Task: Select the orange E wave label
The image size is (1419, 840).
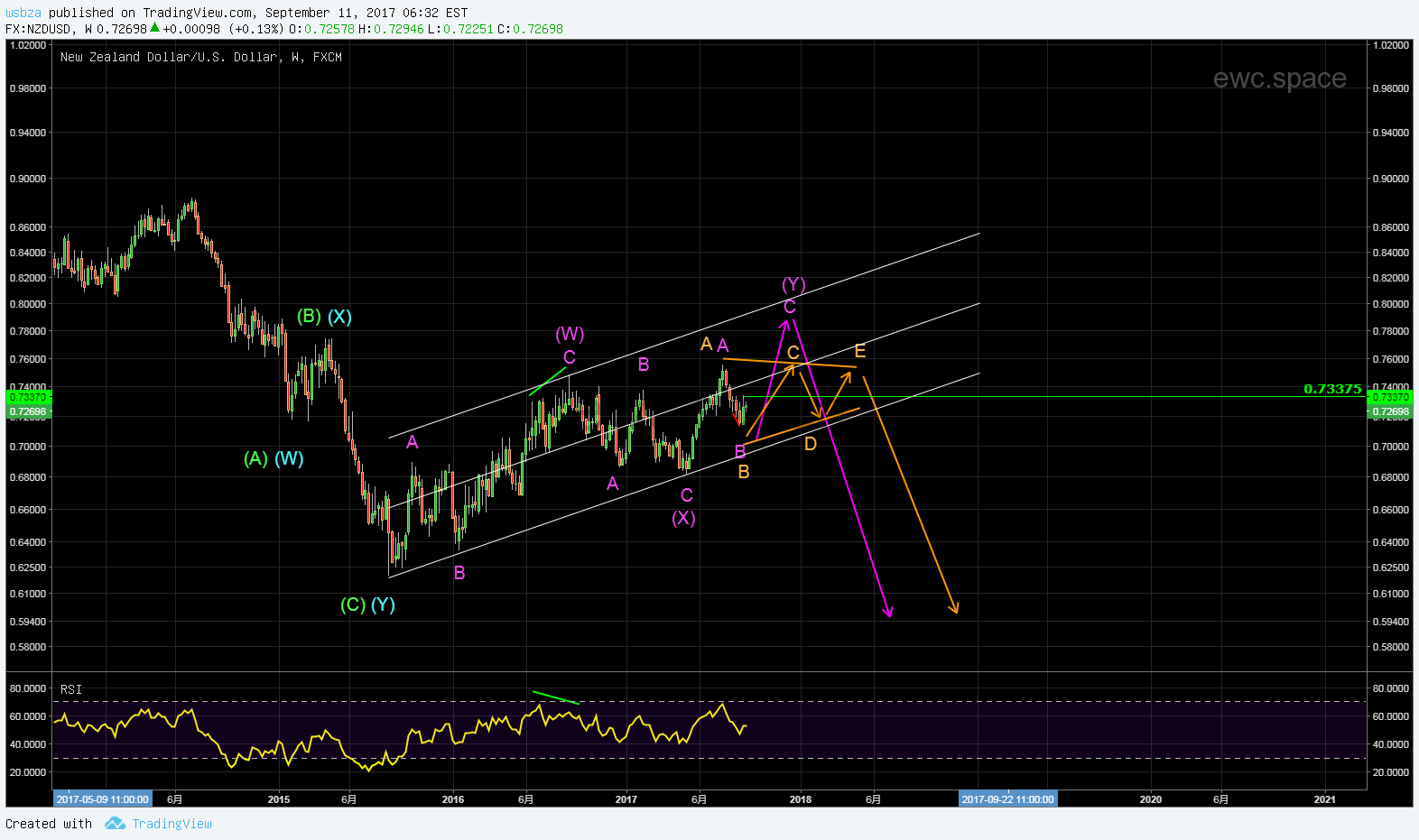Action: 860,351
